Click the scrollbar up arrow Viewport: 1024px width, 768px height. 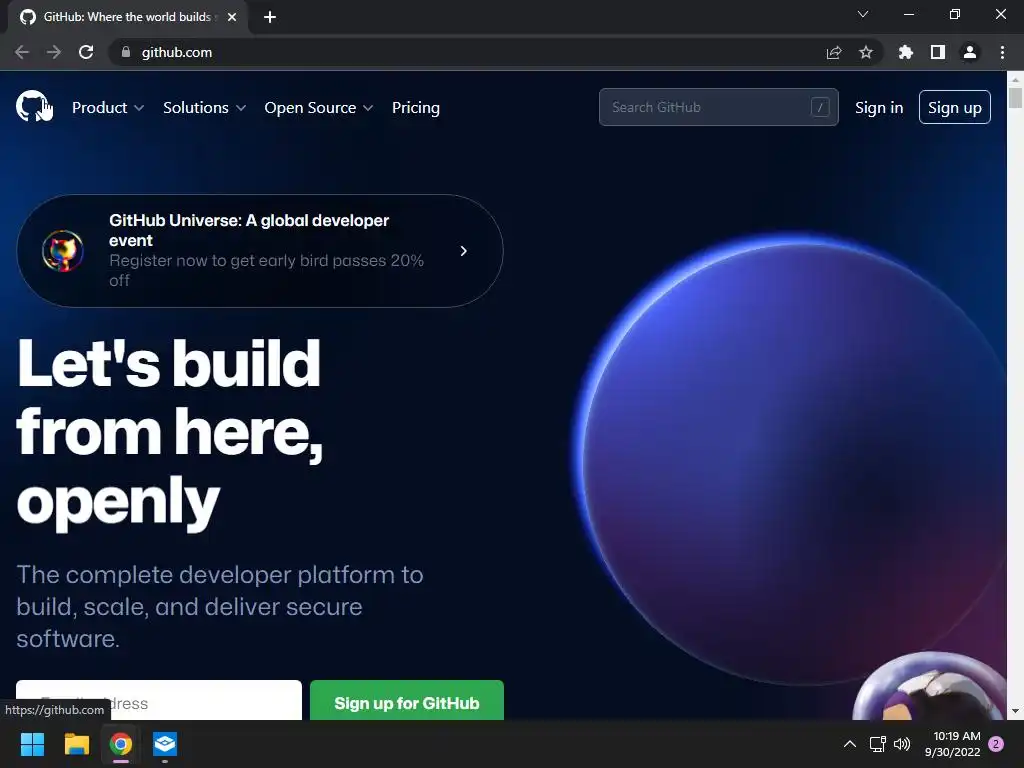pos(1015,79)
